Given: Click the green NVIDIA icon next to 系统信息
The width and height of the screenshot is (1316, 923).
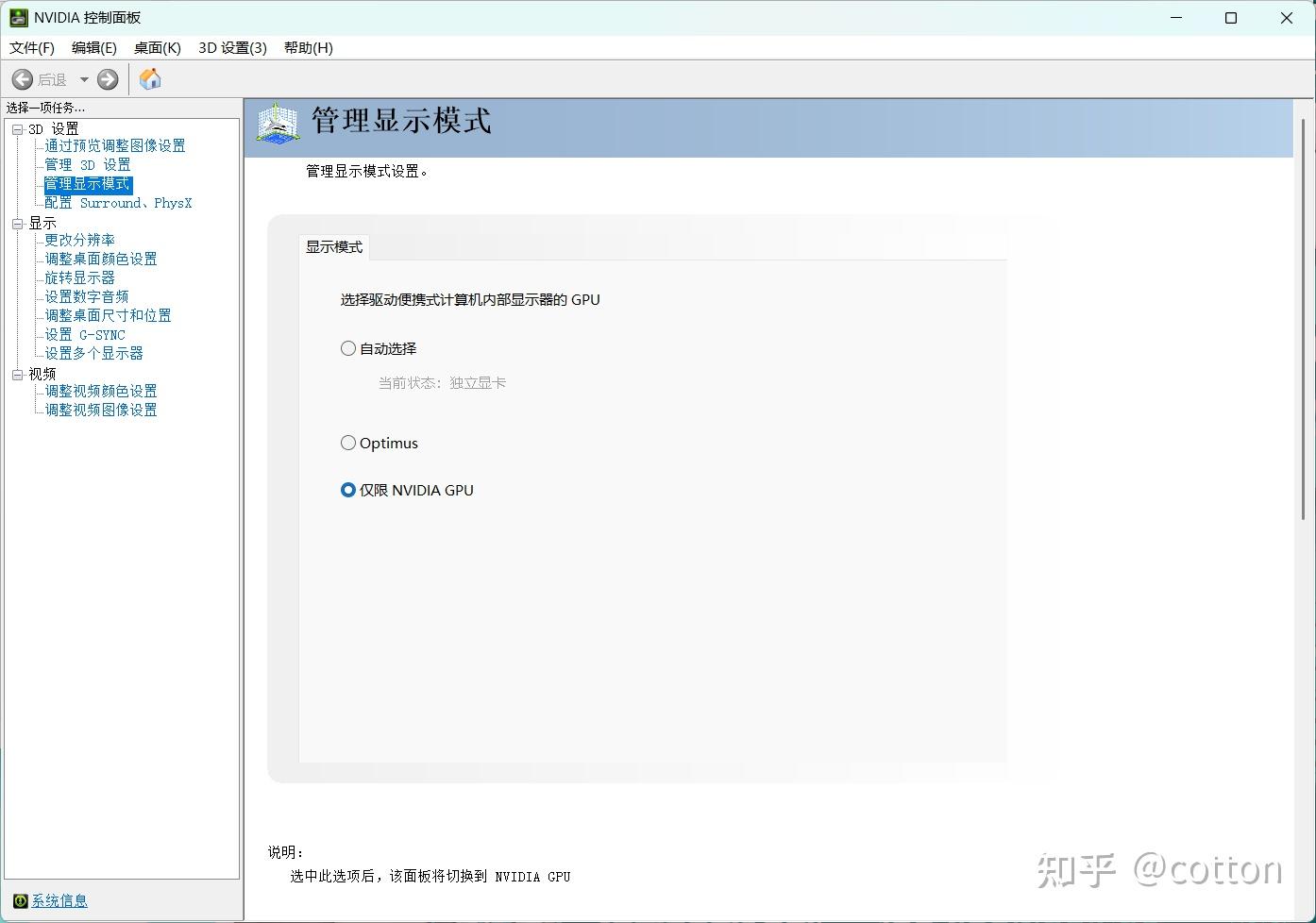Looking at the screenshot, I should 20,900.
